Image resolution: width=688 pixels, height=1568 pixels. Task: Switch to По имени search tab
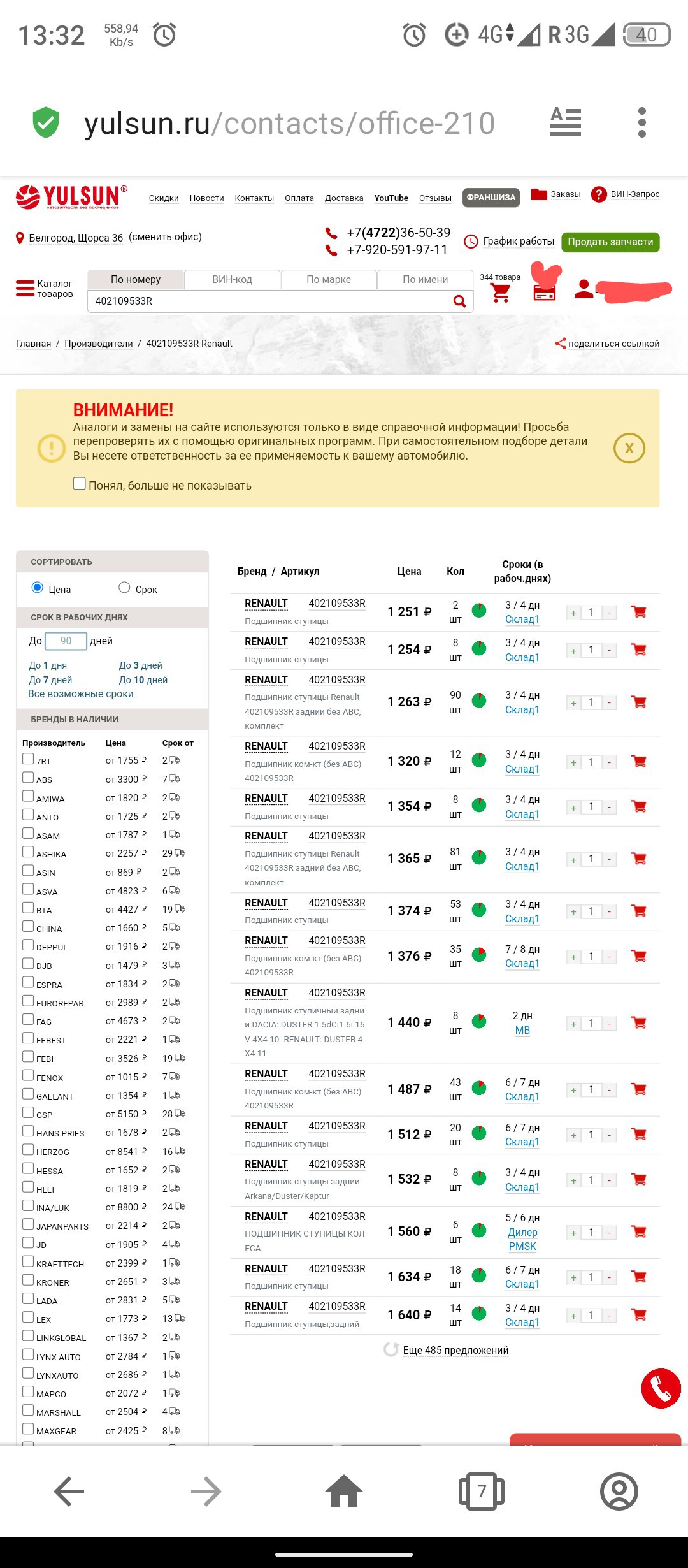pyautogui.click(x=425, y=279)
